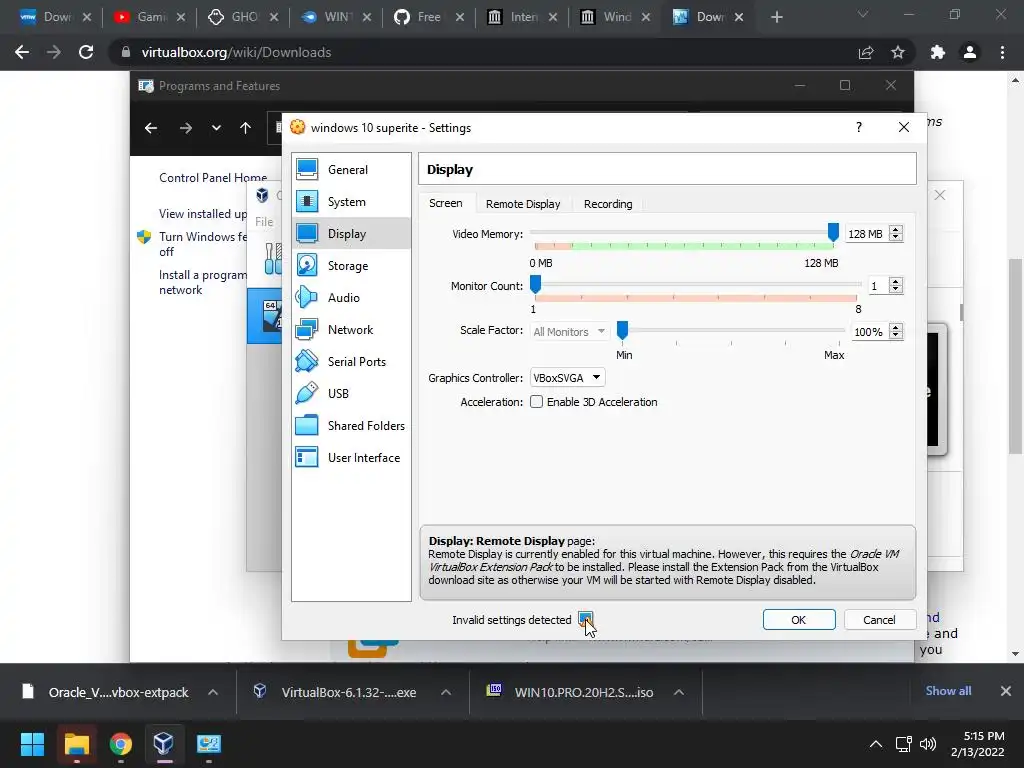Click the Display monitor icon
1024x768 pixels.
coord(307,234)
